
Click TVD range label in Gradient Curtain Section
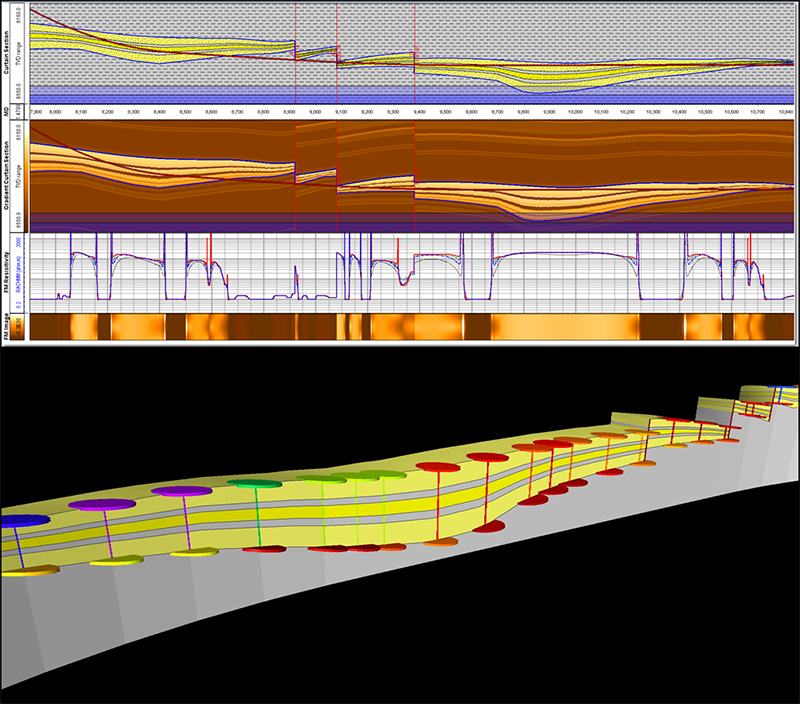point(18,184)
